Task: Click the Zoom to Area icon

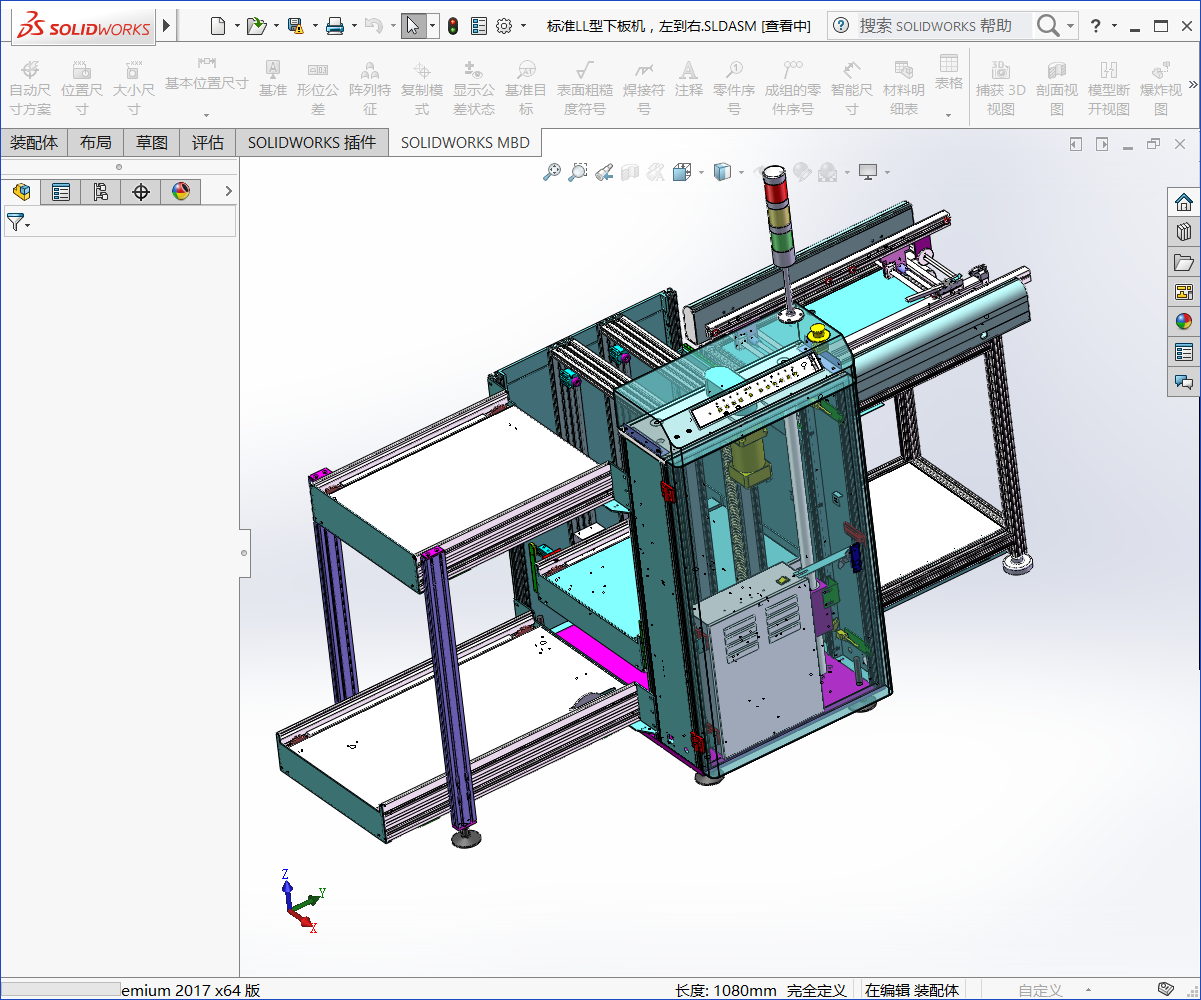Action: point(577,172)
